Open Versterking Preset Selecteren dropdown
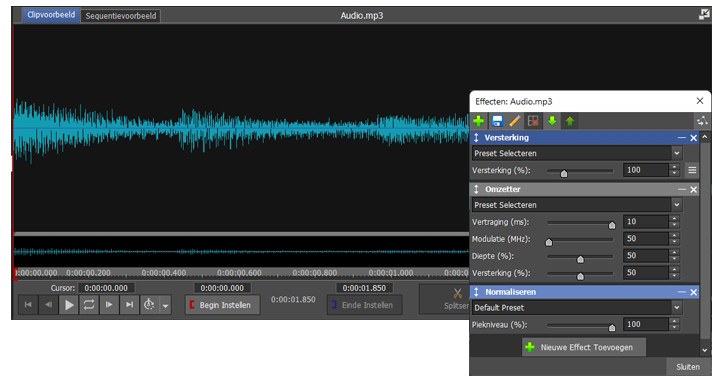The width and height of the screenshot is (722, 389). (577, 153)
